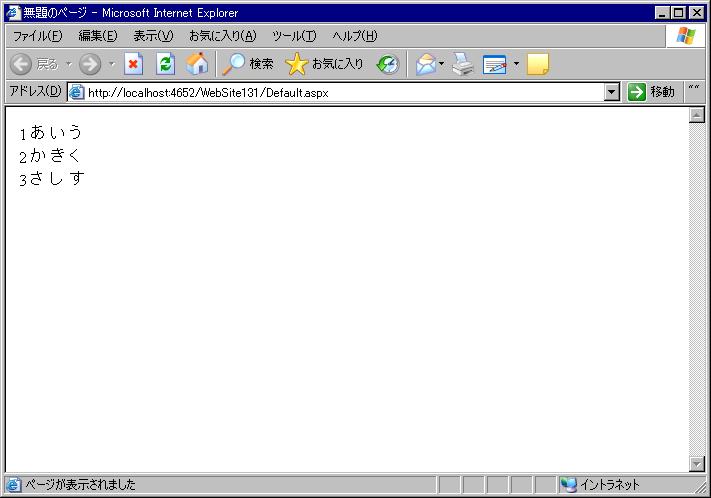This screenshot has height=498, width=711.
Task: Minimize the Internet Explorer window
Action: click(662, 13)
